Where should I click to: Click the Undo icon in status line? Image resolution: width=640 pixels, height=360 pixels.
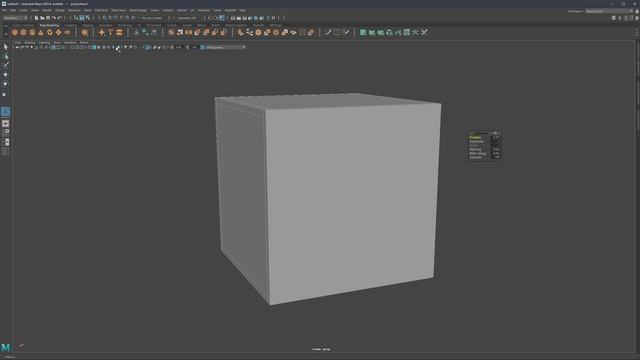pos(53,18)
